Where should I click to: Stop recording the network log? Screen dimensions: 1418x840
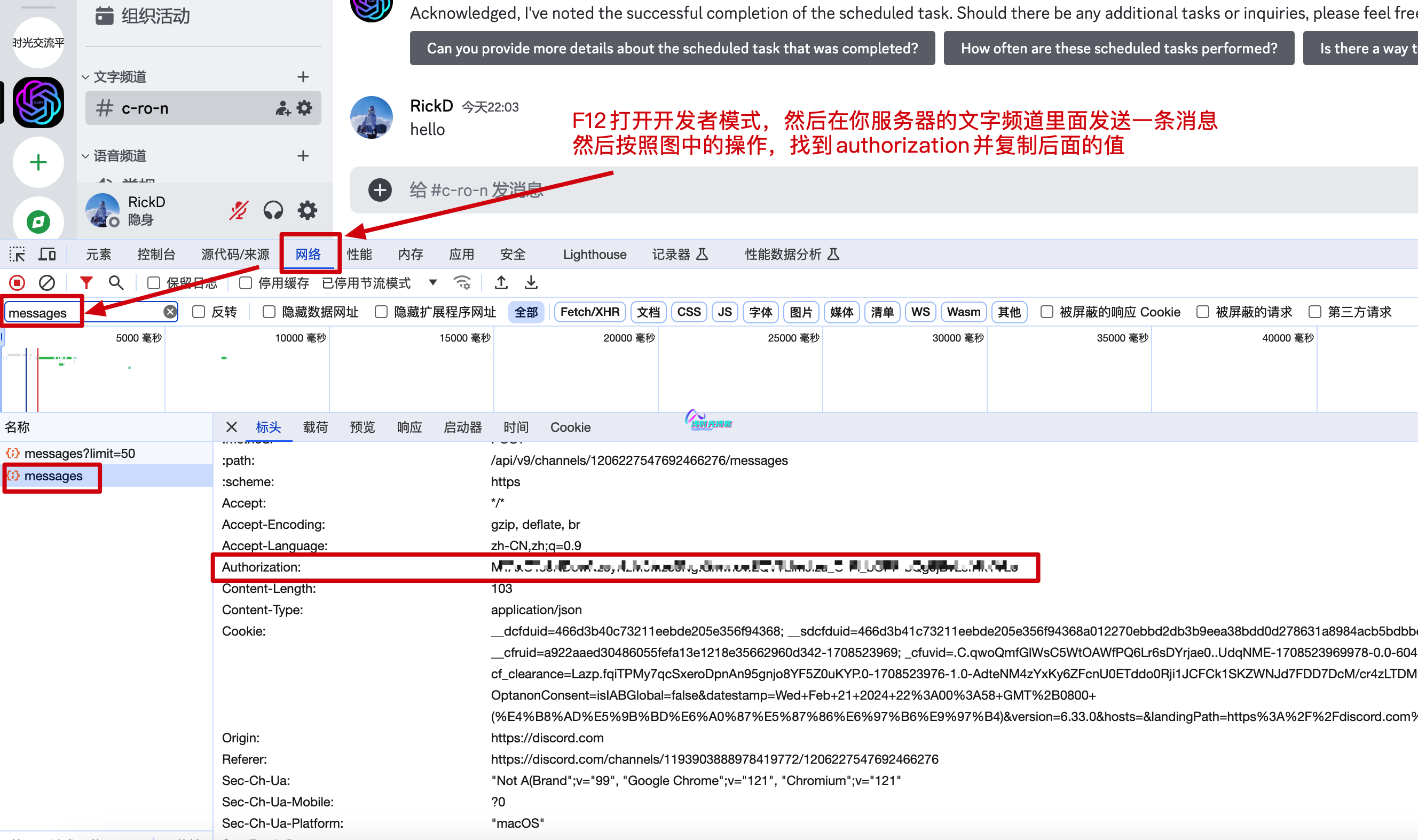point(17,282)
